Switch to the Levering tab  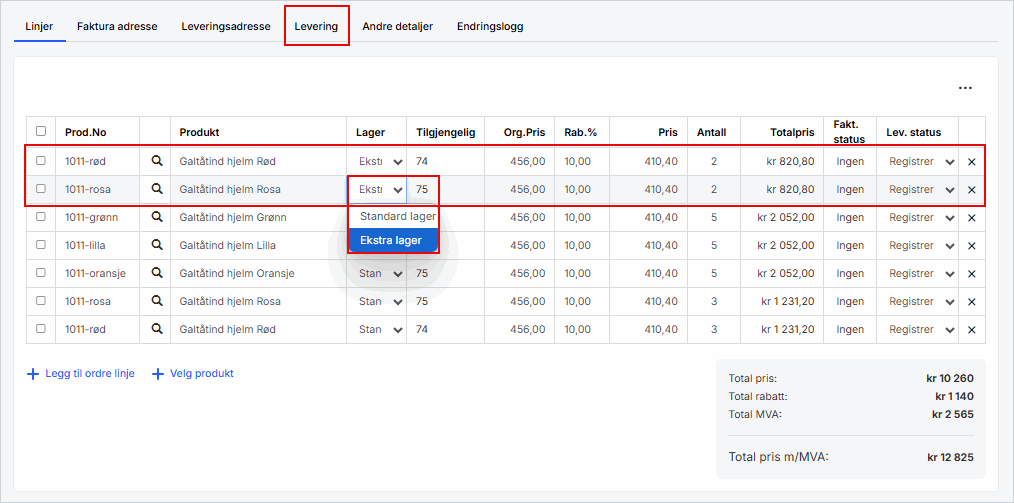click(x=316, y=27)
